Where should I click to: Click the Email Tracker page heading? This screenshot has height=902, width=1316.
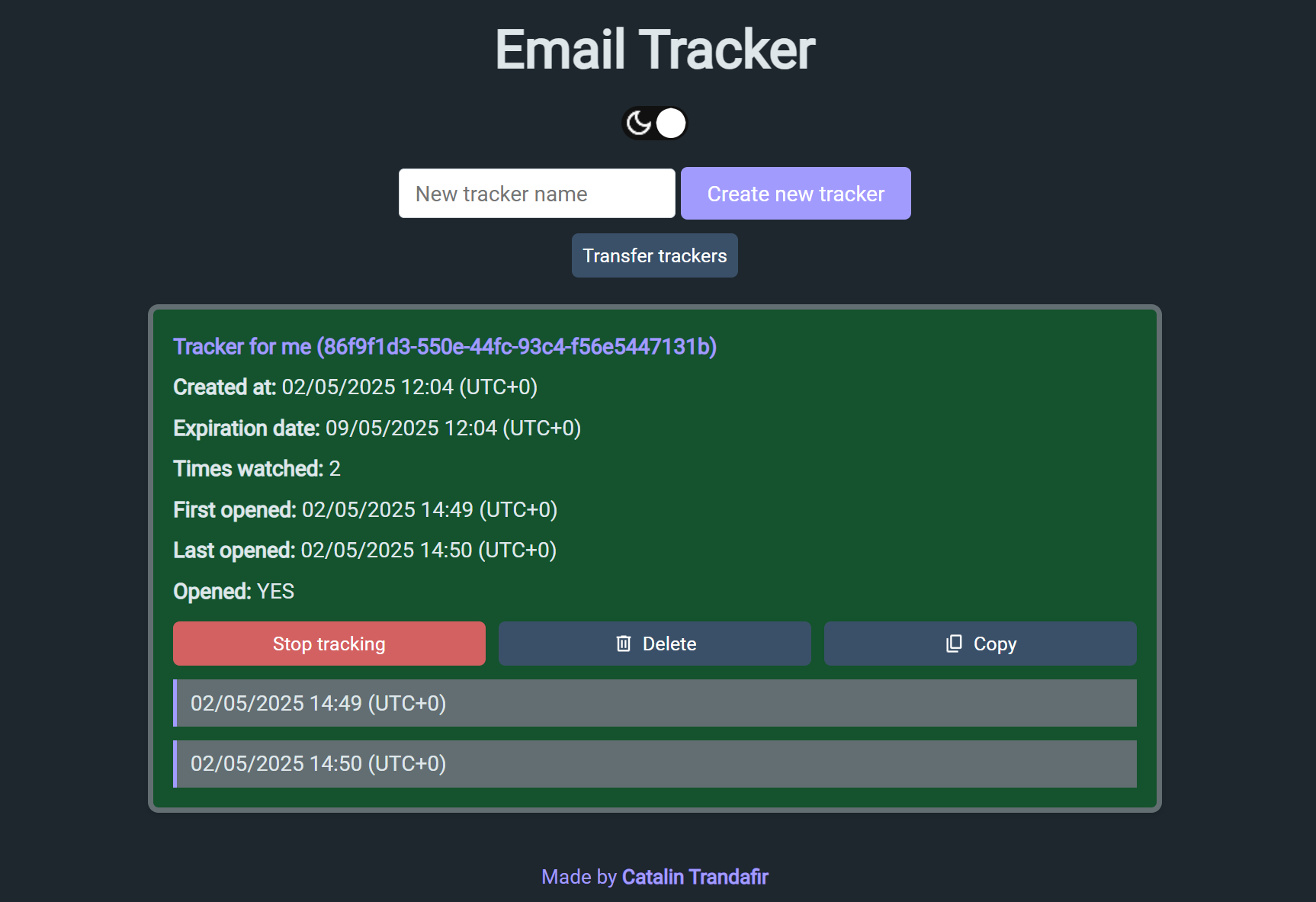(x=654, y=50)
